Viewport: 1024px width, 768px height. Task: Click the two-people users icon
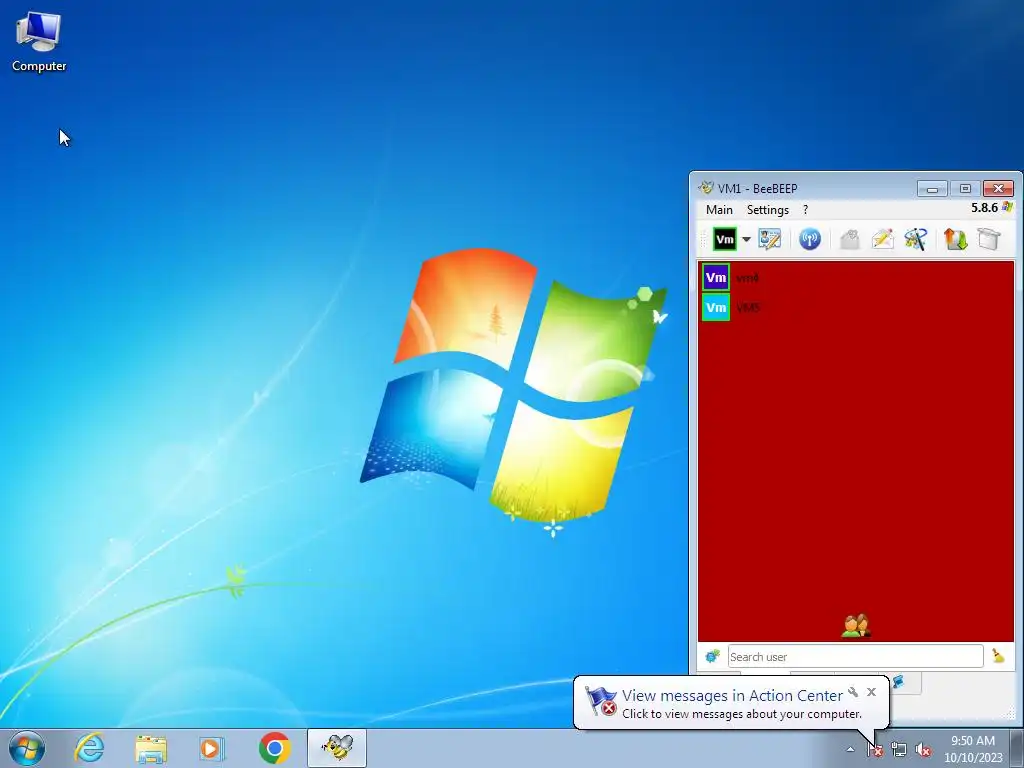856,626
